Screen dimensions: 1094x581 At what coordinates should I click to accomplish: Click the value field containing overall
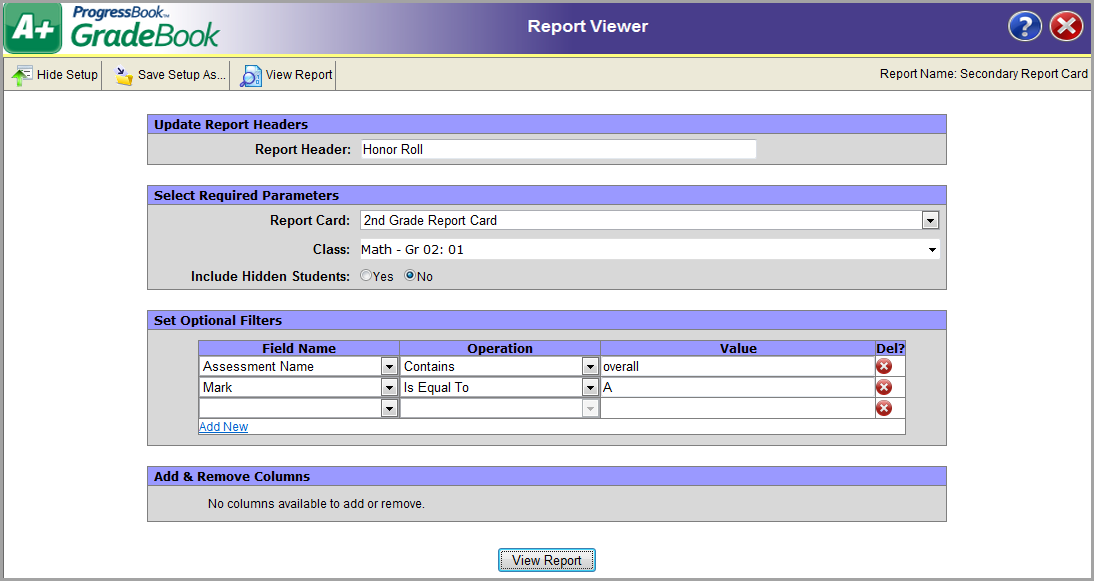click(737, 366)
